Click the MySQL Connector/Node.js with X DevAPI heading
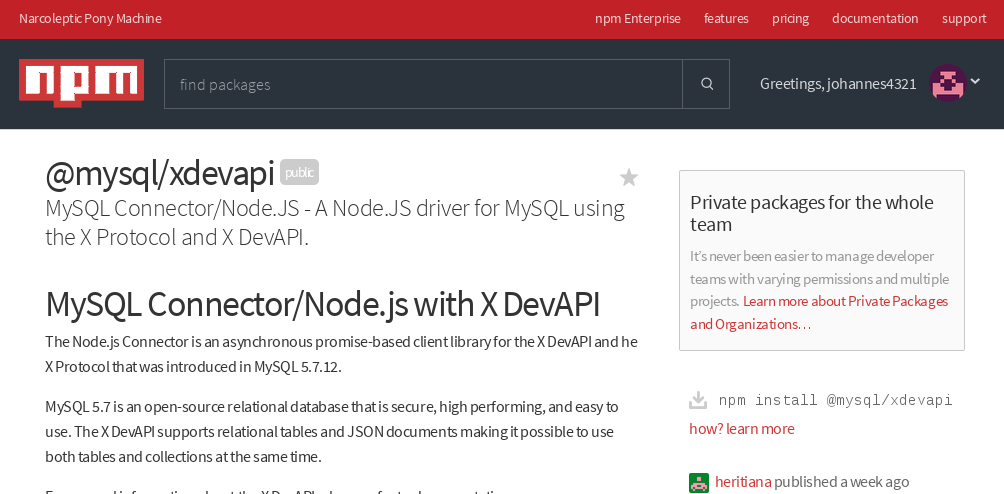 322,305
